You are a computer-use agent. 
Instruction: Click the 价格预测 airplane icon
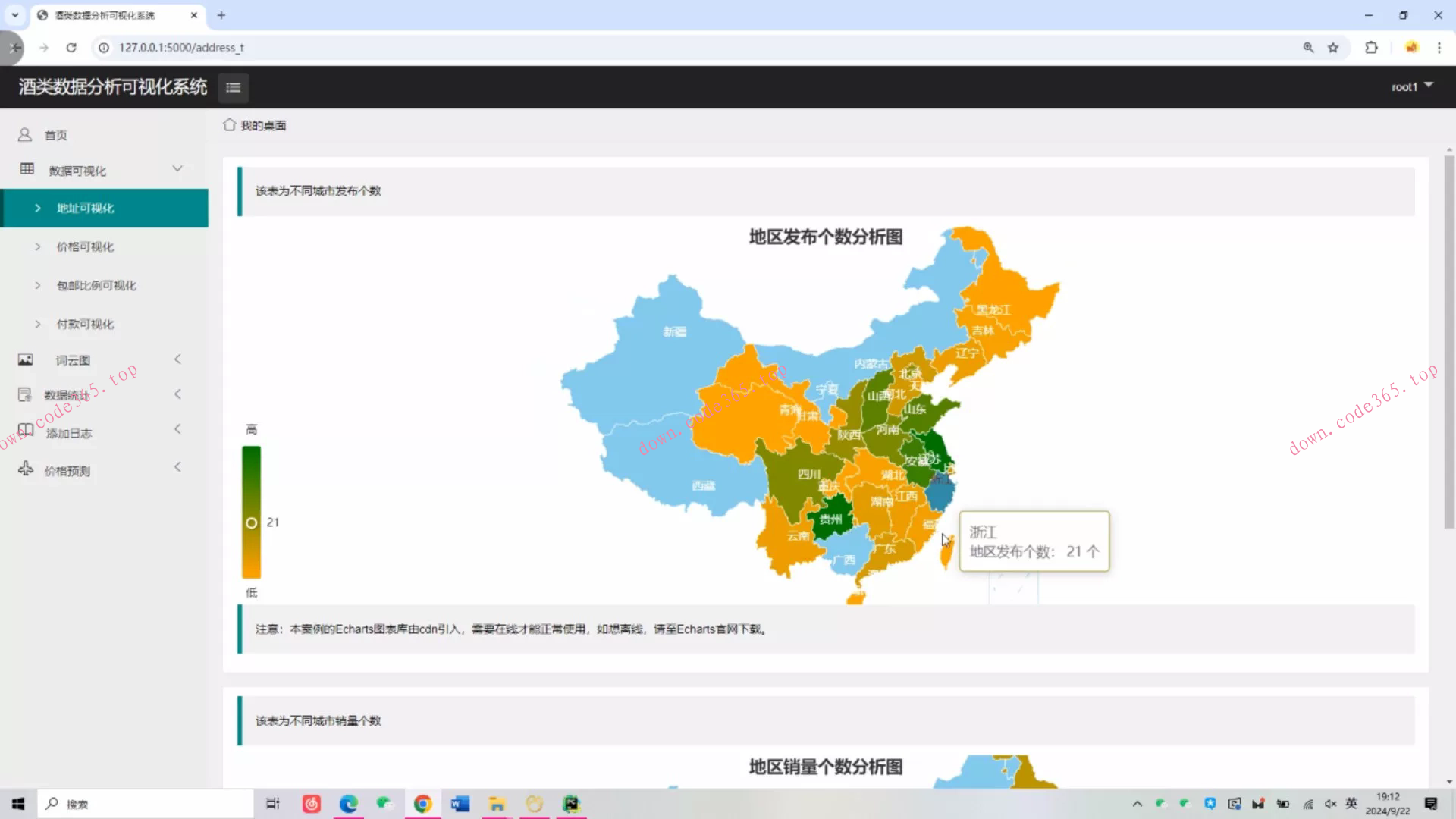[26, 469]
